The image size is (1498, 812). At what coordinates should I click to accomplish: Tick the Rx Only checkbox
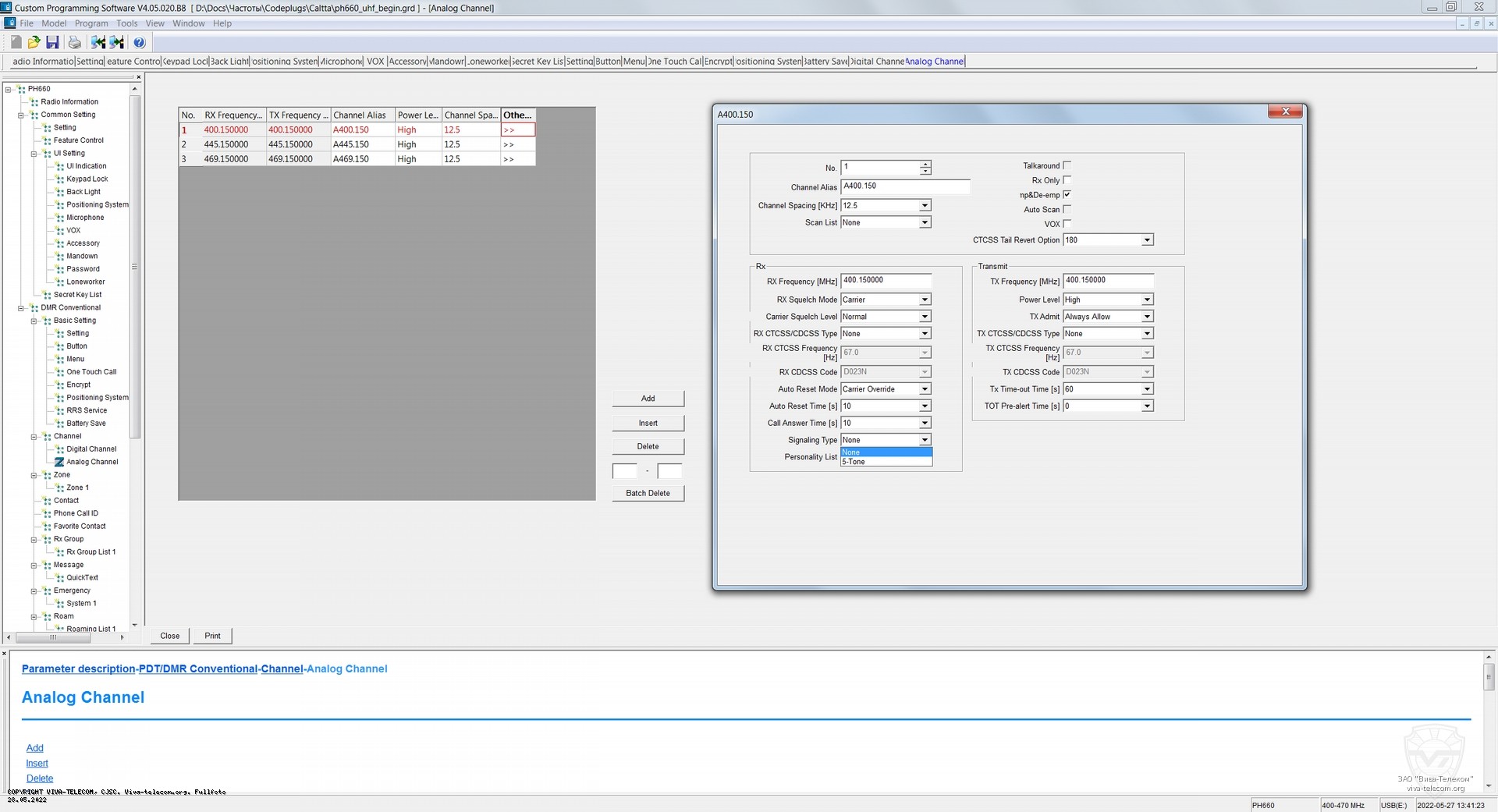[1067, 180]
